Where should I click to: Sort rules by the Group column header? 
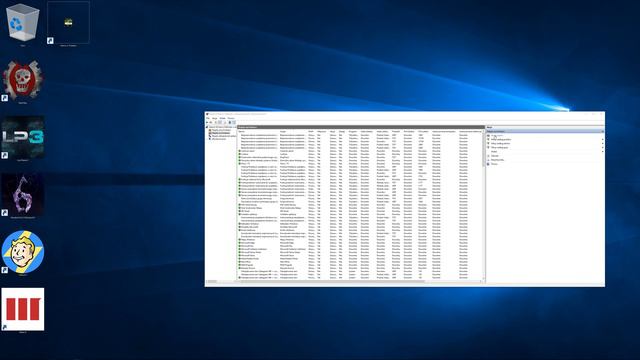coord(283,131)
